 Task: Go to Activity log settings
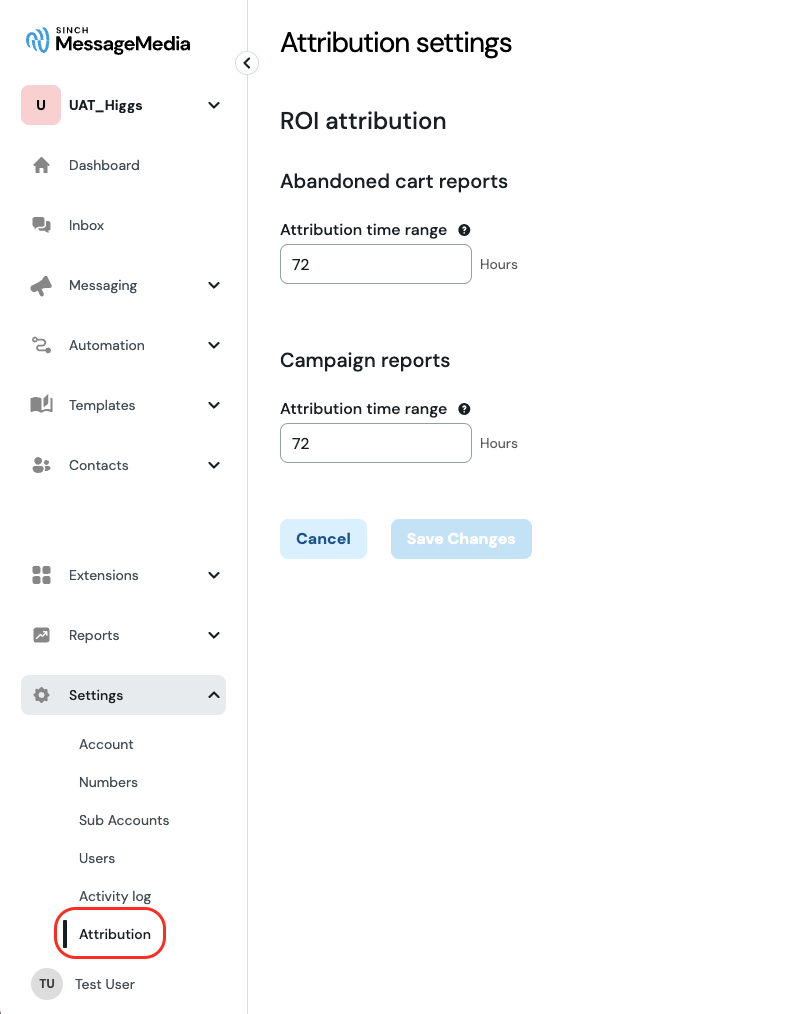115,896
